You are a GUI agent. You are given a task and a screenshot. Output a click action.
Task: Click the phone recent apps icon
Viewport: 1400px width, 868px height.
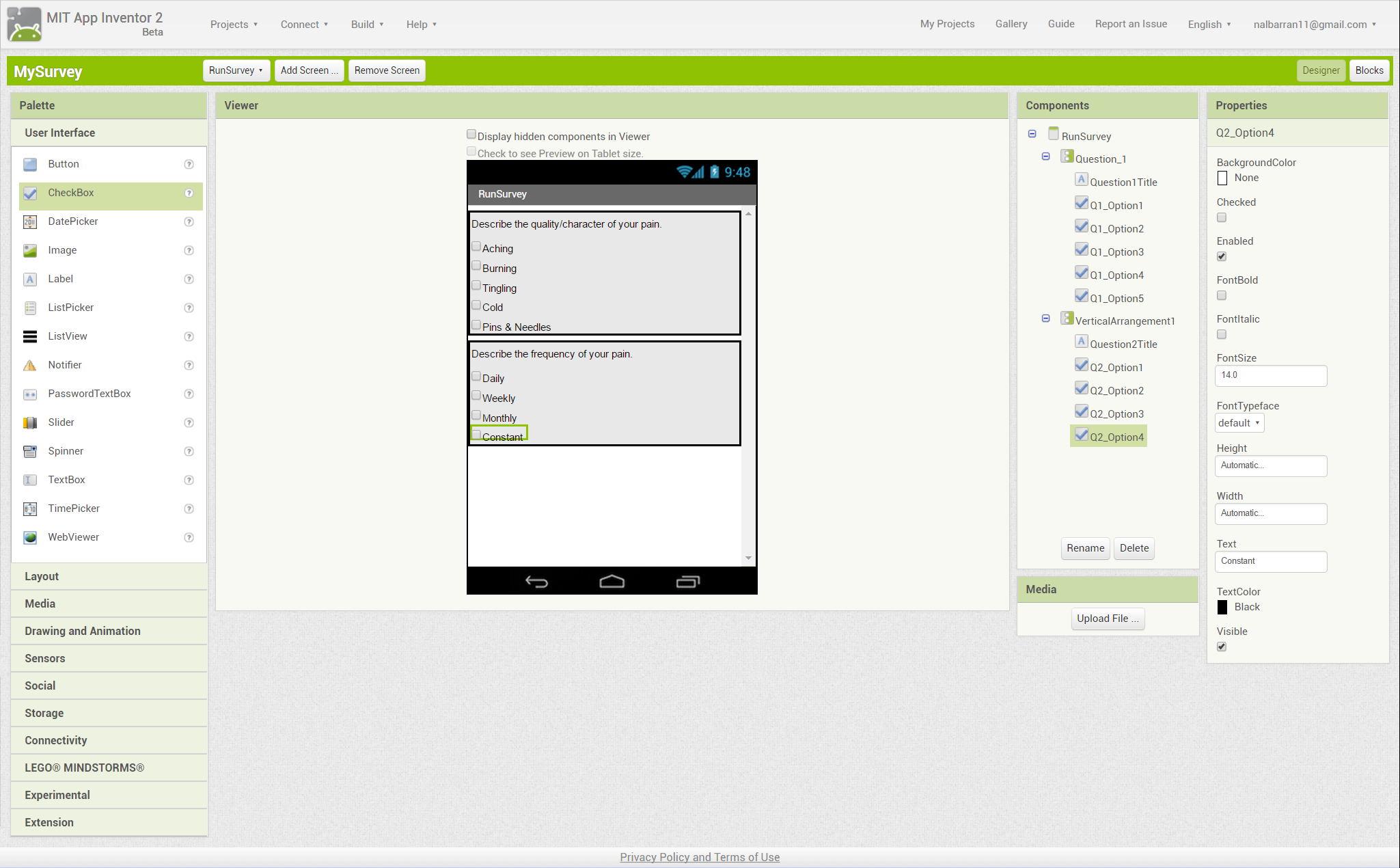[688, 582]
